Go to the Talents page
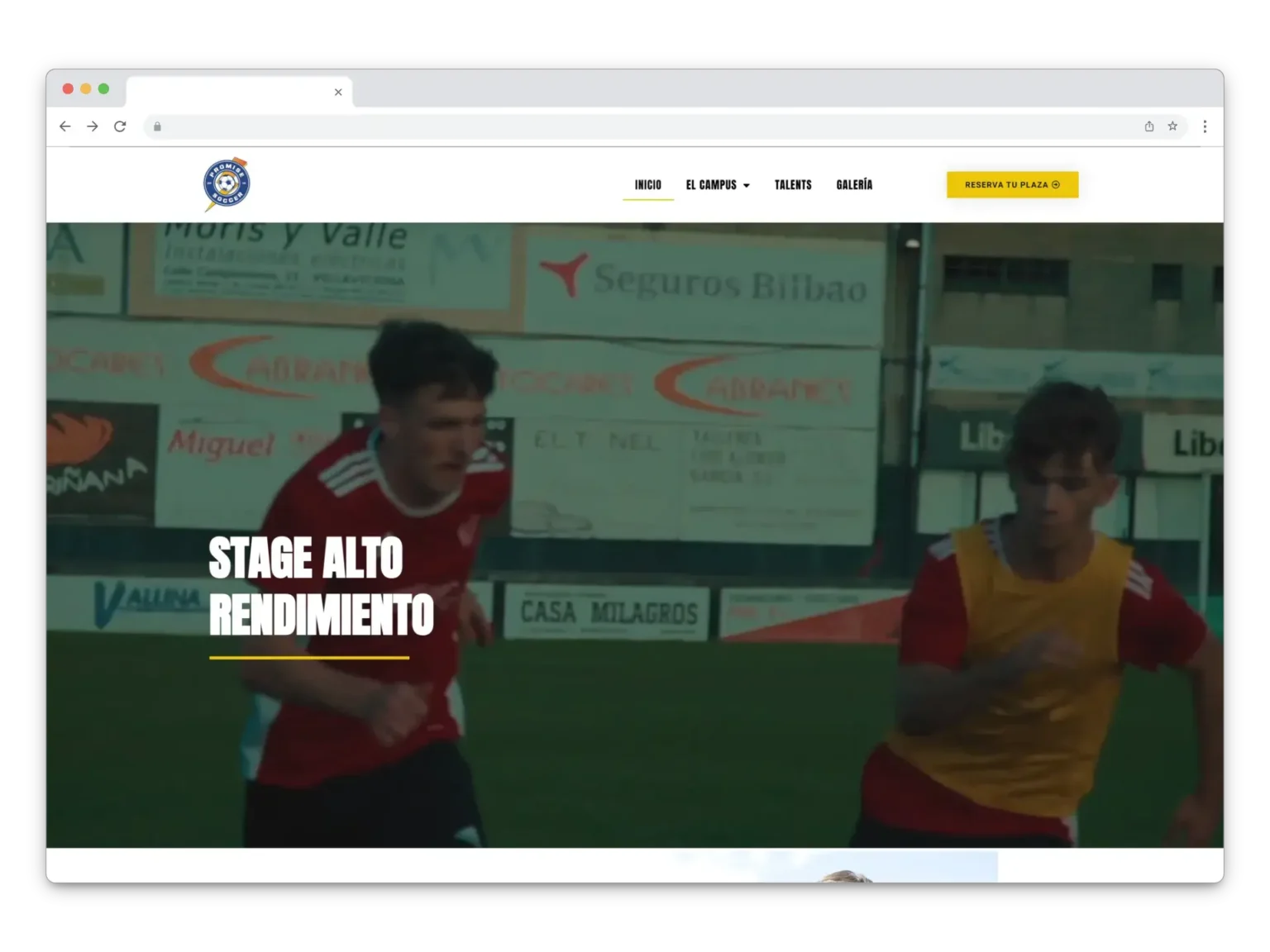1270x952 pixels. [x=793, y=185]
